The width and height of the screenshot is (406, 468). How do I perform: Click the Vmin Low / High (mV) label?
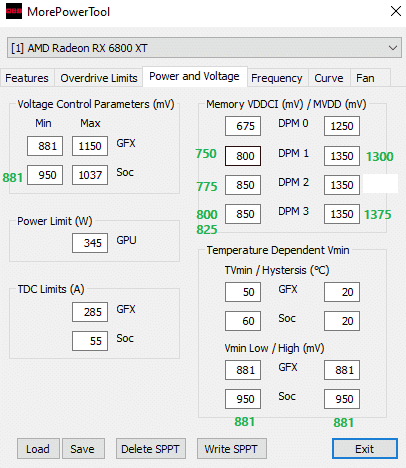pyautogui.click(x=274, y=348)
